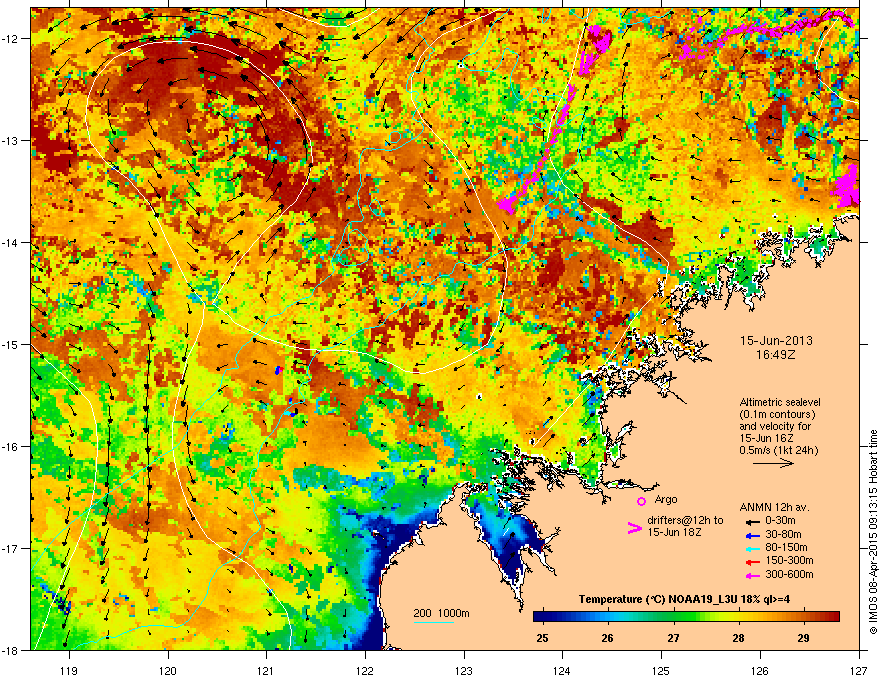Click longitude axis label 121
The image size is (880, 680).
pos(266,670)
